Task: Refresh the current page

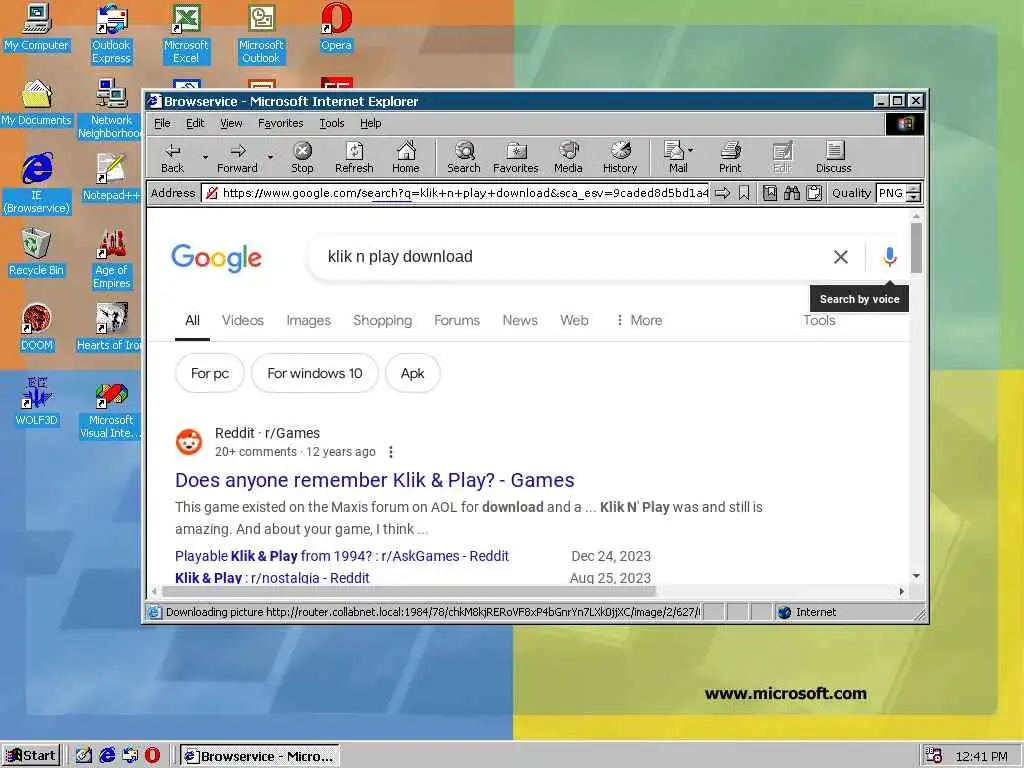Action: point(354,157)
